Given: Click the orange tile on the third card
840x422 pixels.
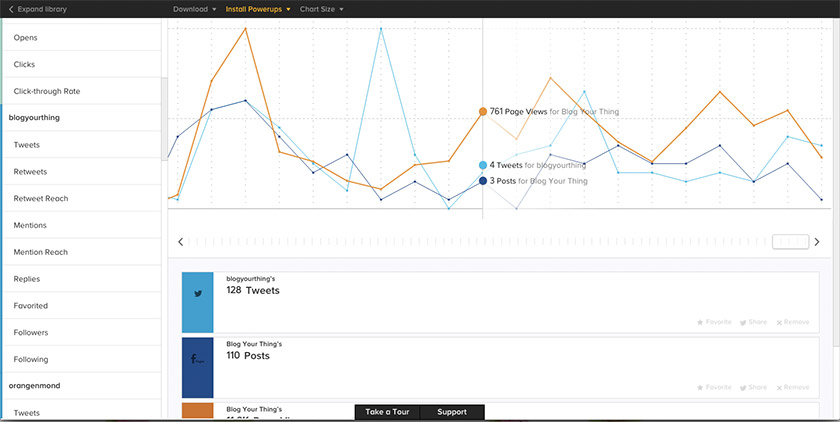Looking at the screenshot, I should (x=198, y=411).
